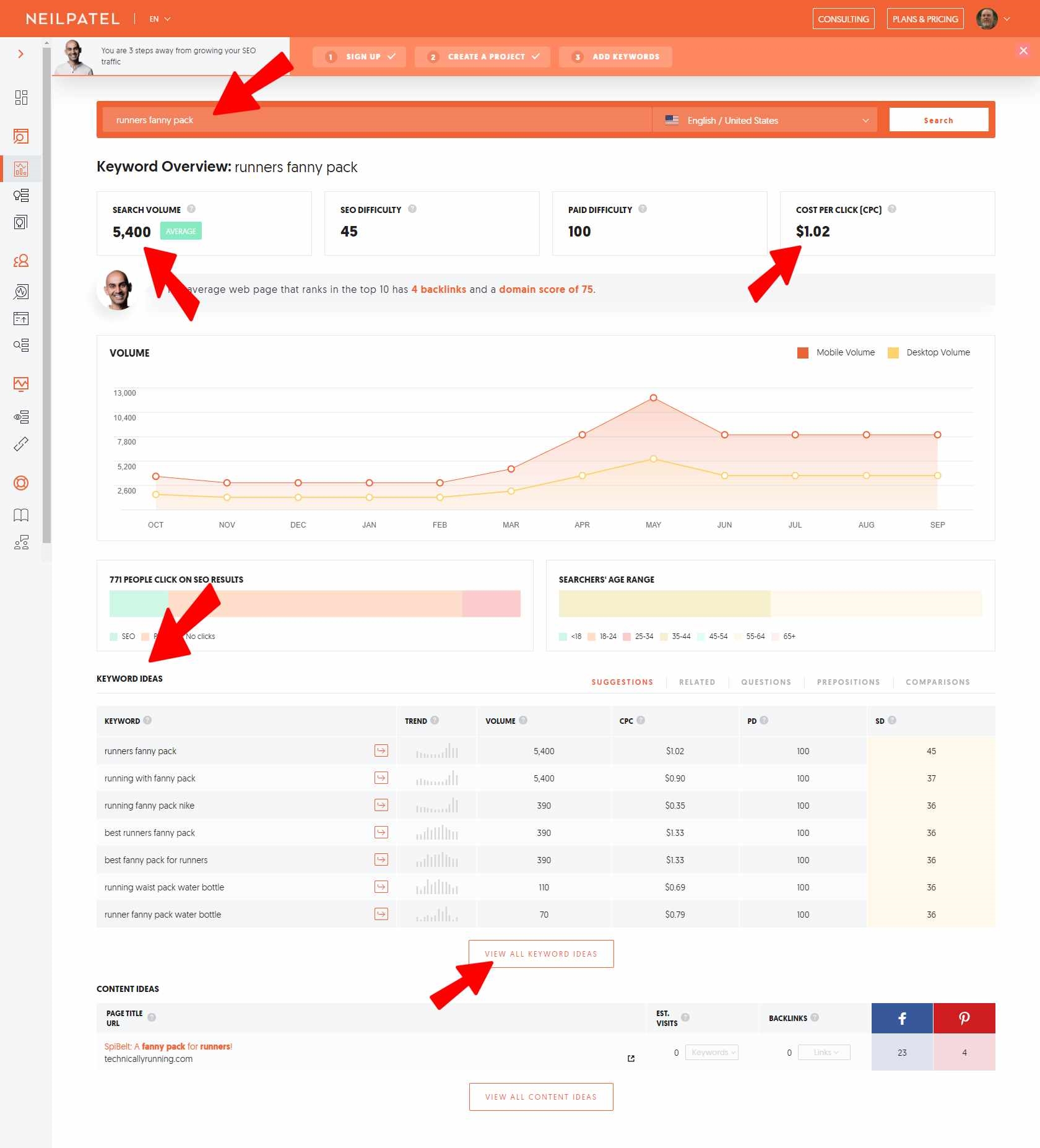Screen dimensions: 1040x1148
Task: Open the chain-link Backlinks sidebar icon
Action: click(x=21, y=444)
